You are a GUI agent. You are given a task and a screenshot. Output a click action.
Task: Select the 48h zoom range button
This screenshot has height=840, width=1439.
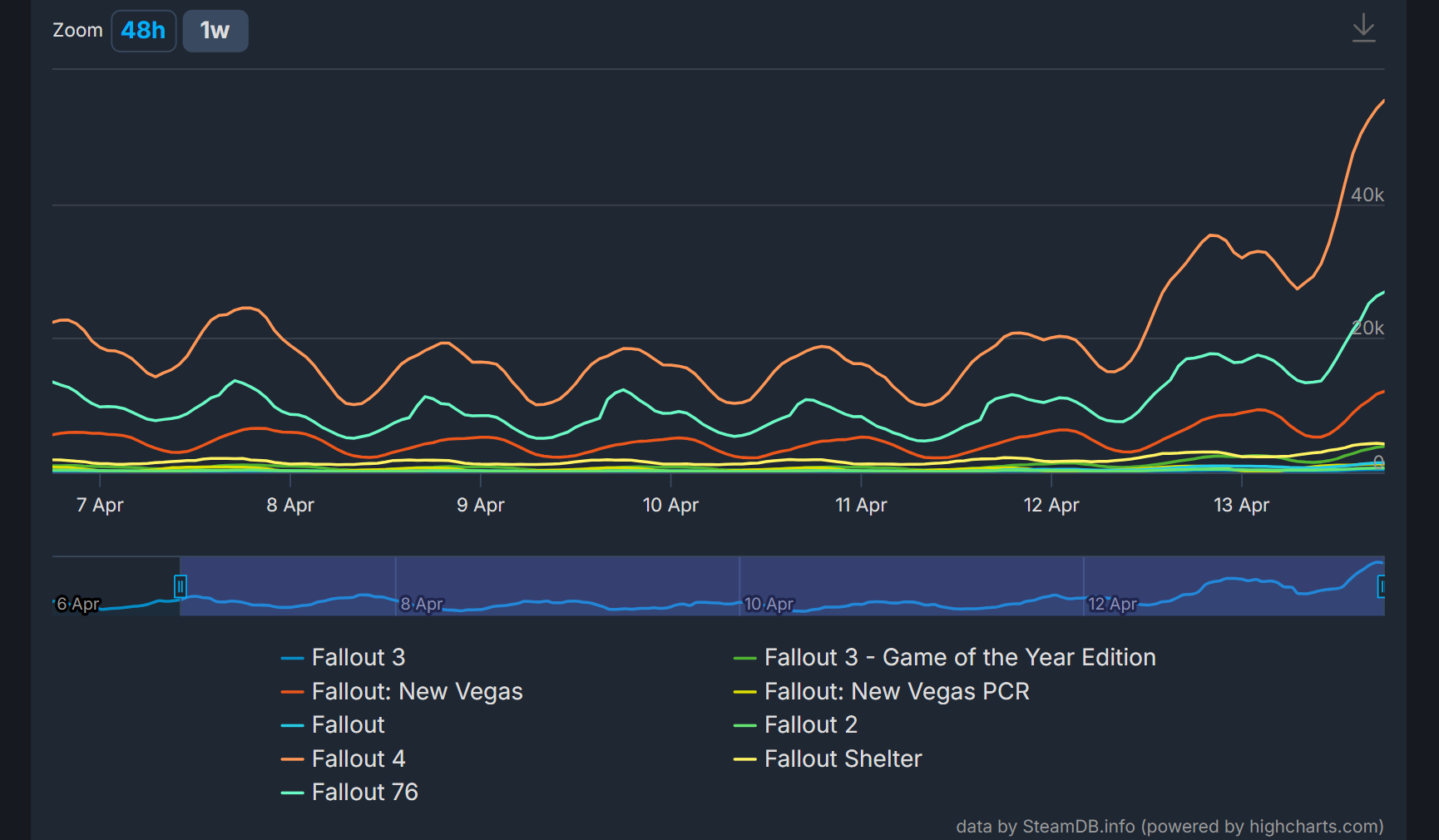tap(143, 31)
